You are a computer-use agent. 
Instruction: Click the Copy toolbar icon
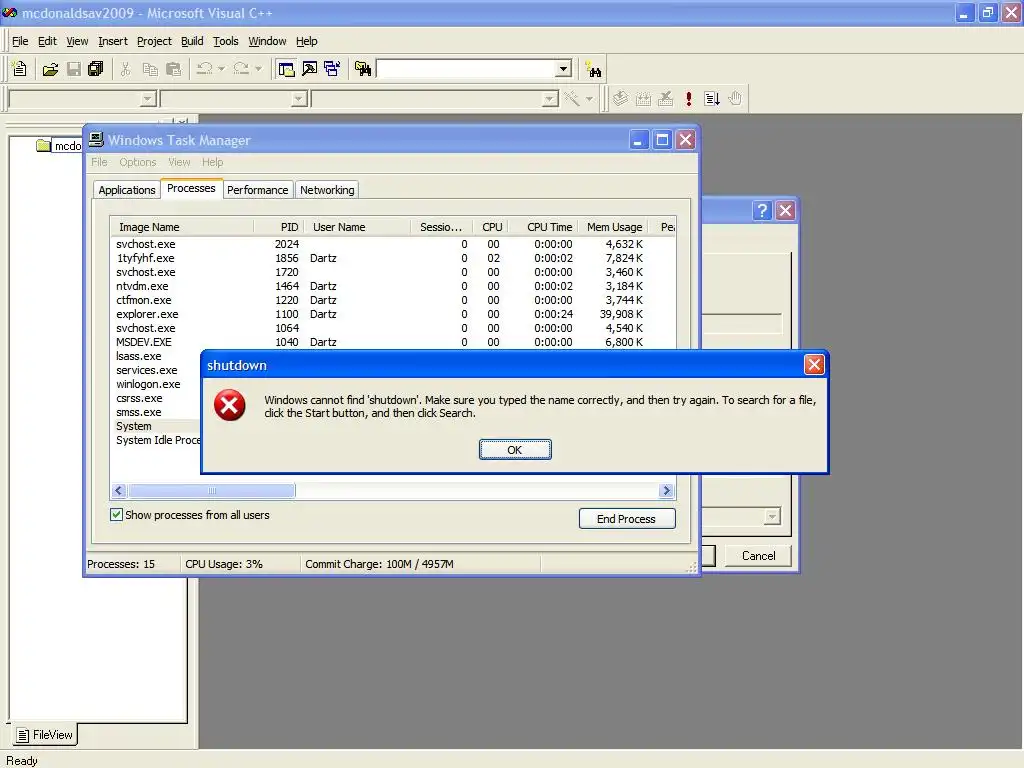tap(150, 69)
